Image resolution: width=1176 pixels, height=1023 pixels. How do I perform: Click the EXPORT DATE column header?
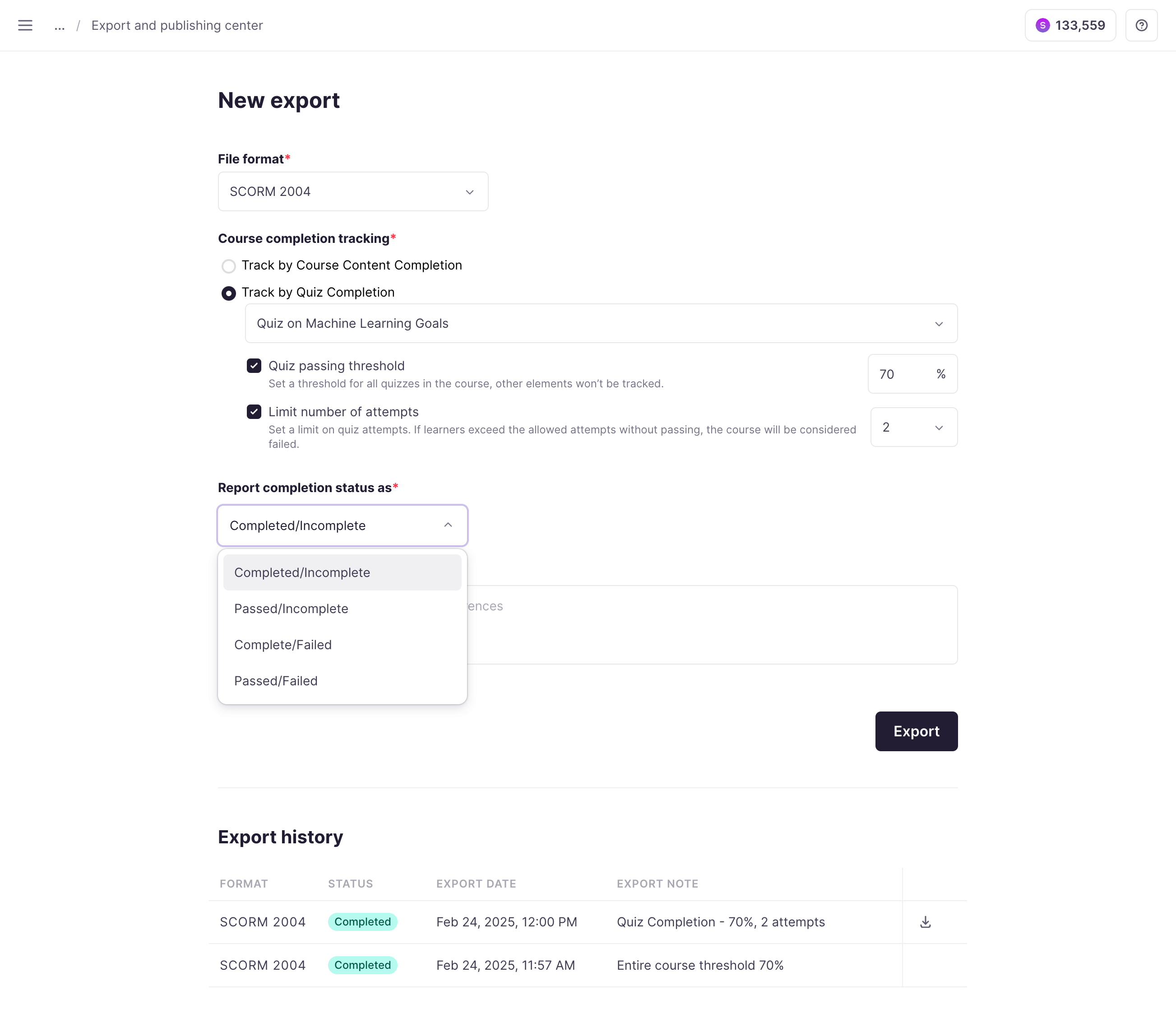point(476,883)
